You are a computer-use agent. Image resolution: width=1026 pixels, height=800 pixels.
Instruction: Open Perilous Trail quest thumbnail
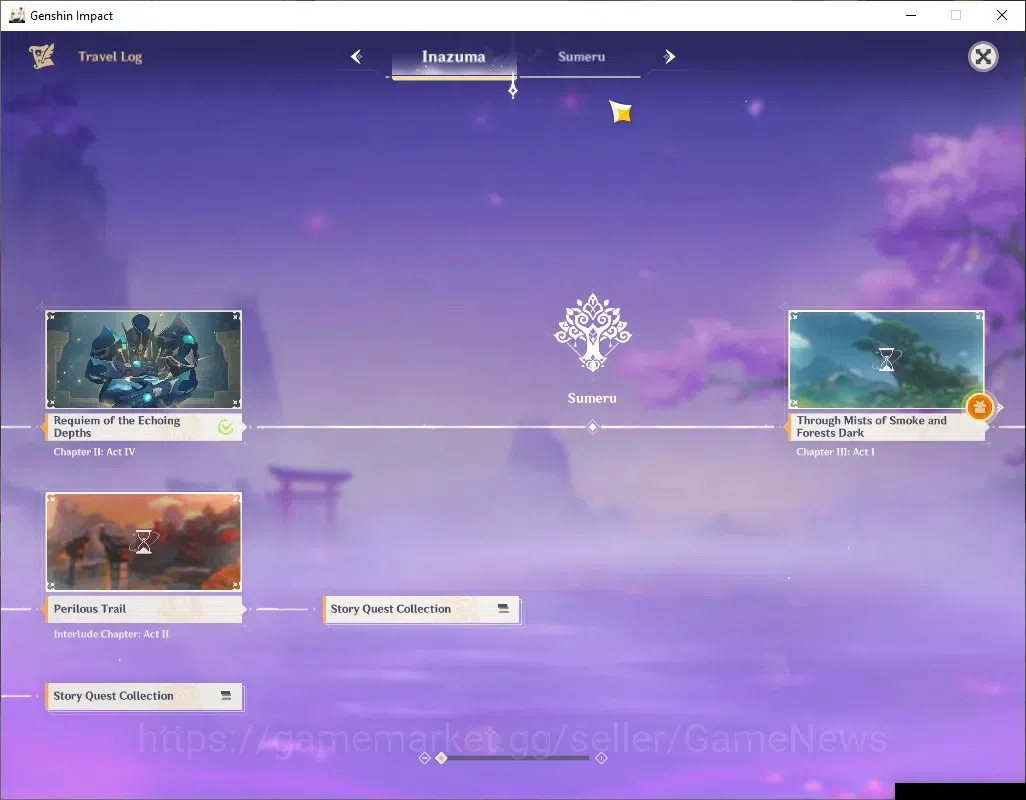pyautogui.click(x=143, y=542)
